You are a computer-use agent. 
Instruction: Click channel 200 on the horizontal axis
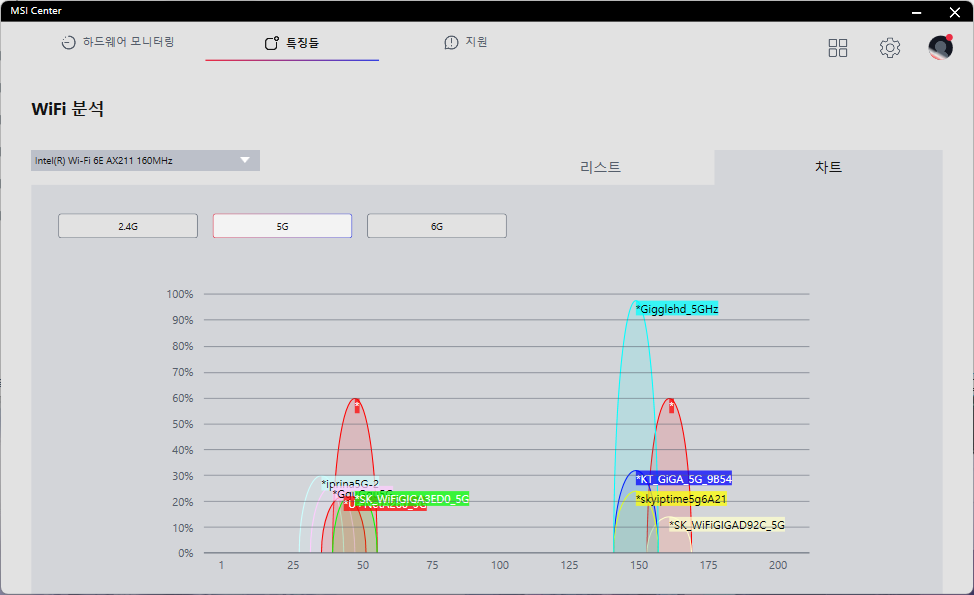tap(778, 565)
